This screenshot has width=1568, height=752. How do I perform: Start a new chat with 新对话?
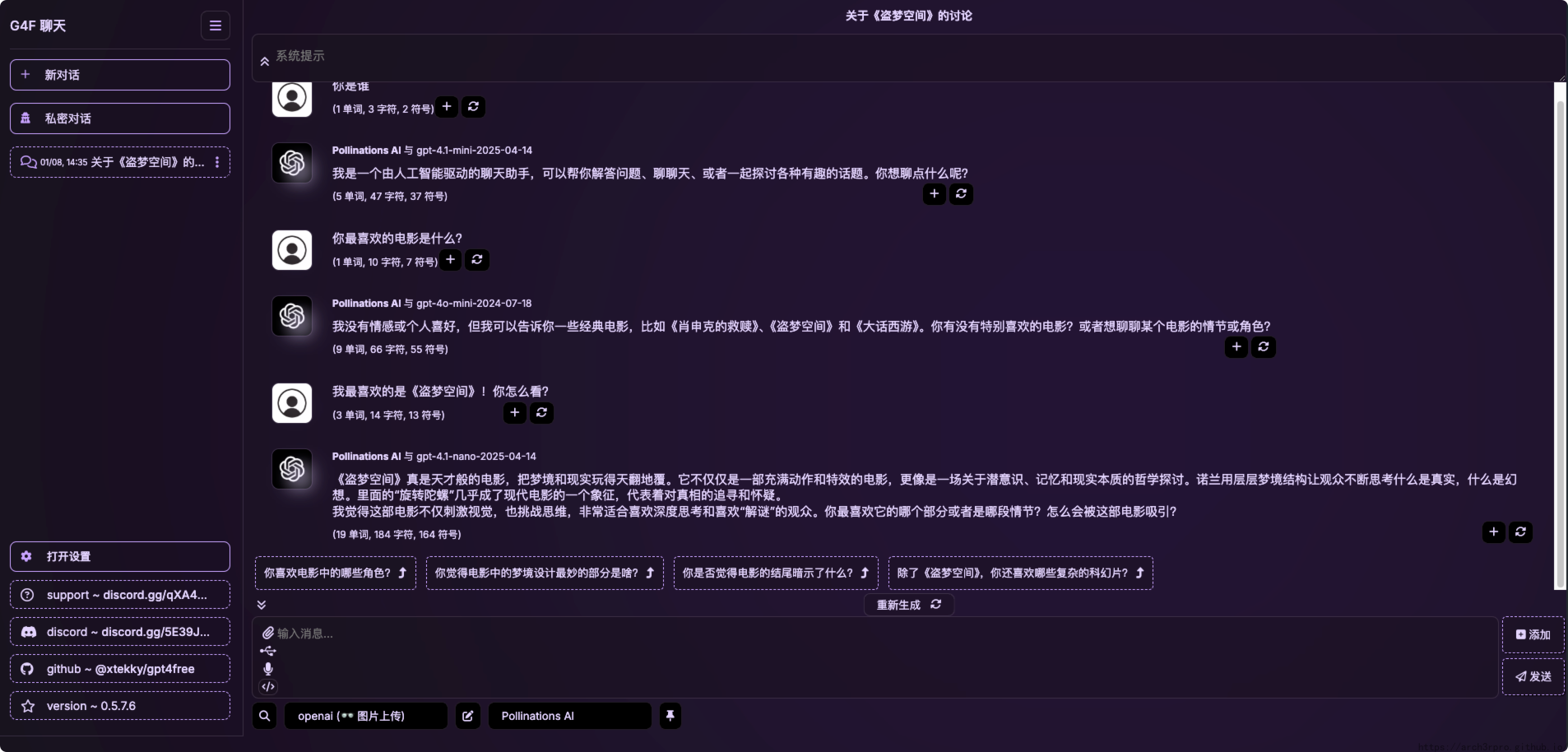(120, 75)
